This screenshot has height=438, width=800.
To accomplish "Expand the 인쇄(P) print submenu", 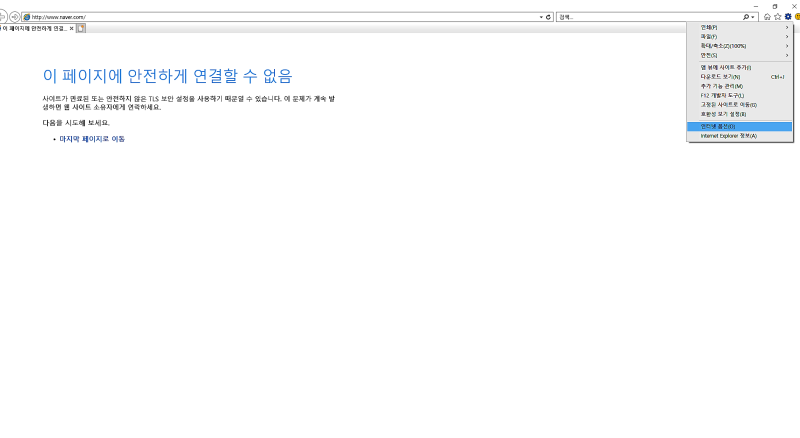I will (x=739, y=28).
